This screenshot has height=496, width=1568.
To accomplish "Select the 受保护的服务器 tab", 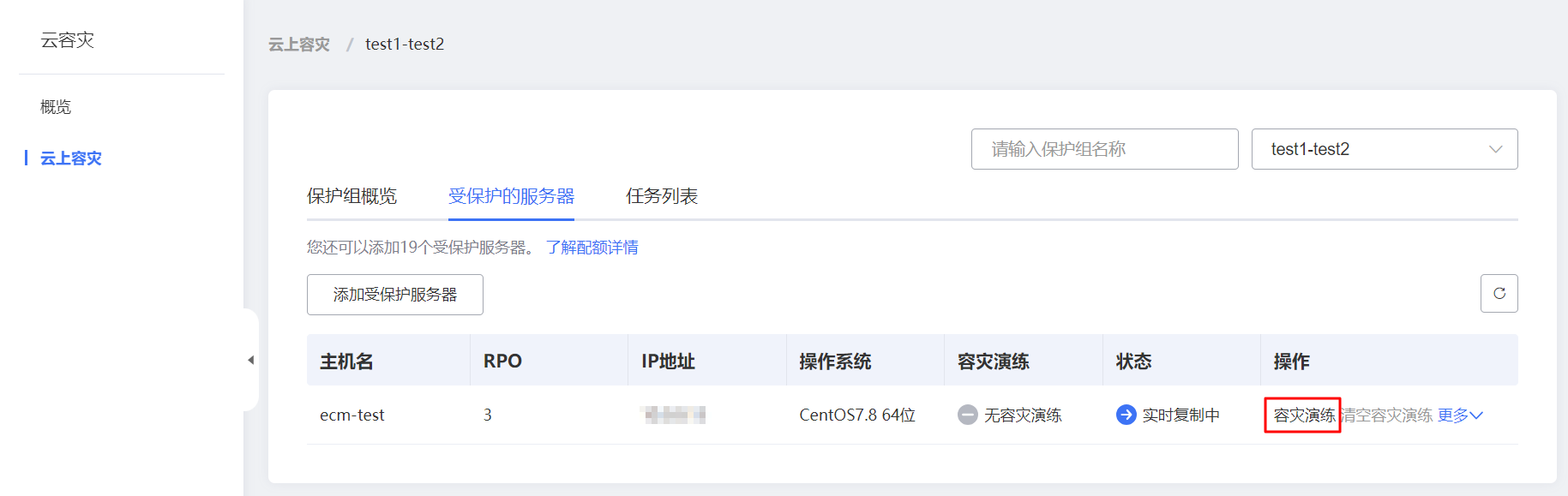I will point(511,196).
